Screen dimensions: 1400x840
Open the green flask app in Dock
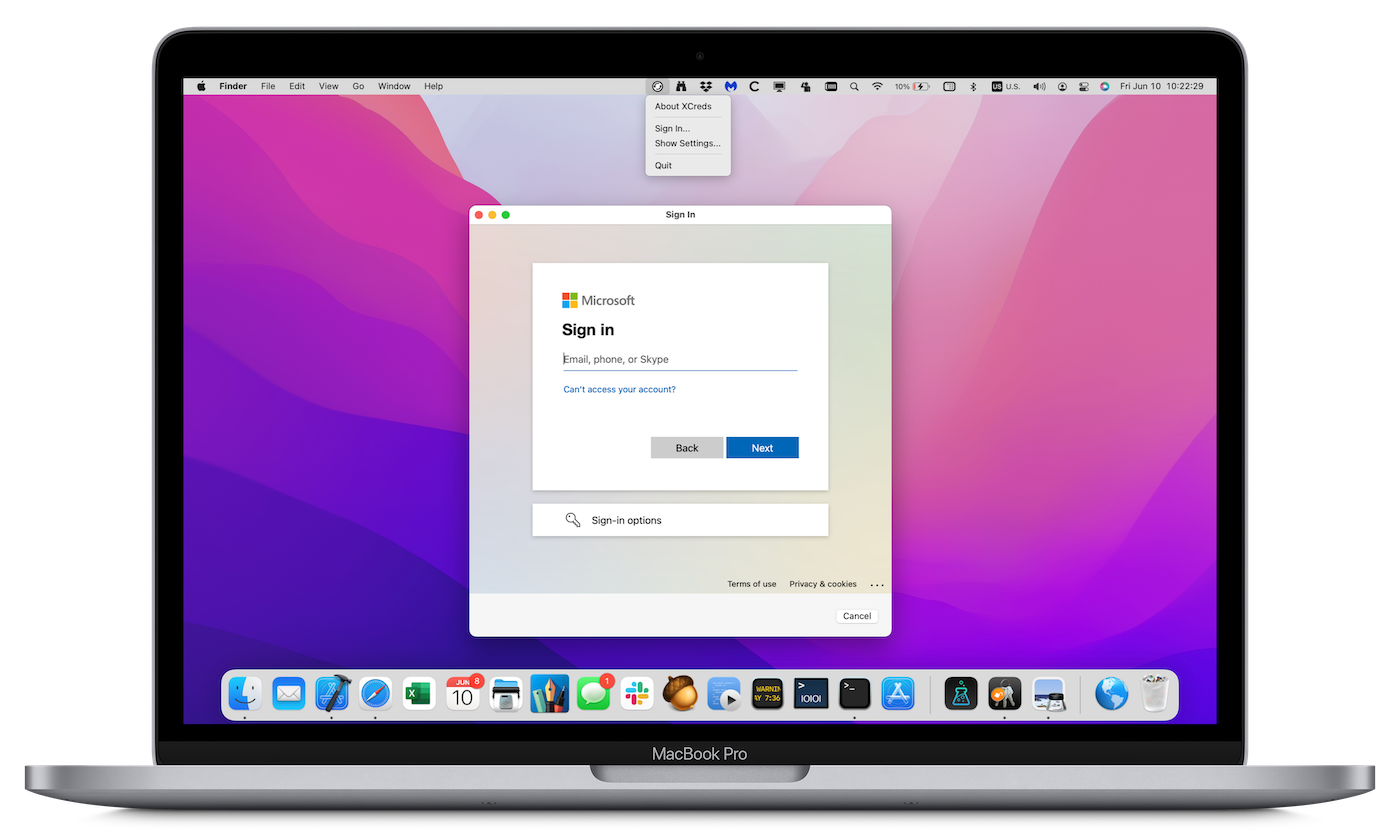click(961, 693)
